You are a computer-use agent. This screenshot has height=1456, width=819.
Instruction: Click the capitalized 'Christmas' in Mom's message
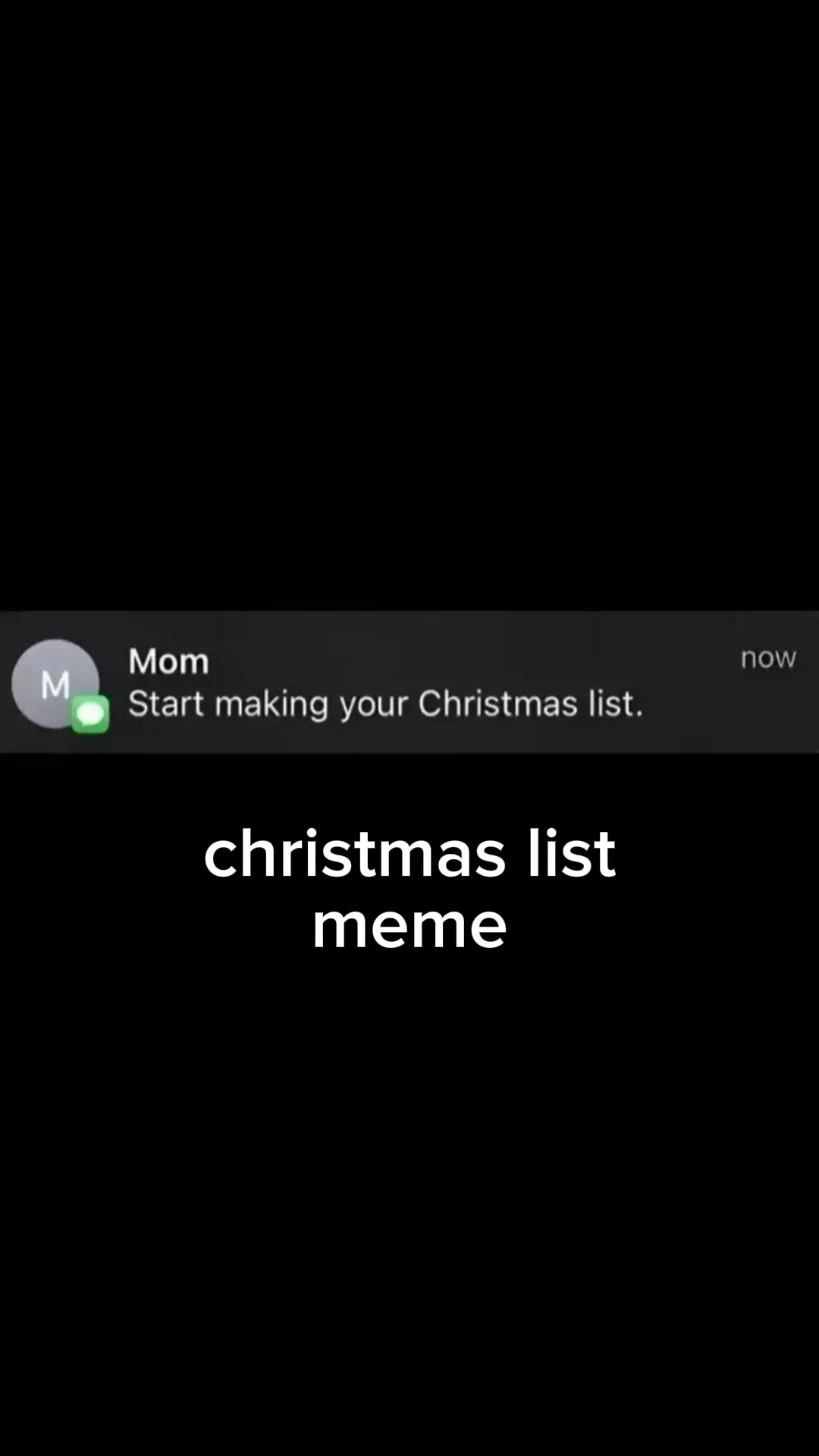(x=498, y=704)
